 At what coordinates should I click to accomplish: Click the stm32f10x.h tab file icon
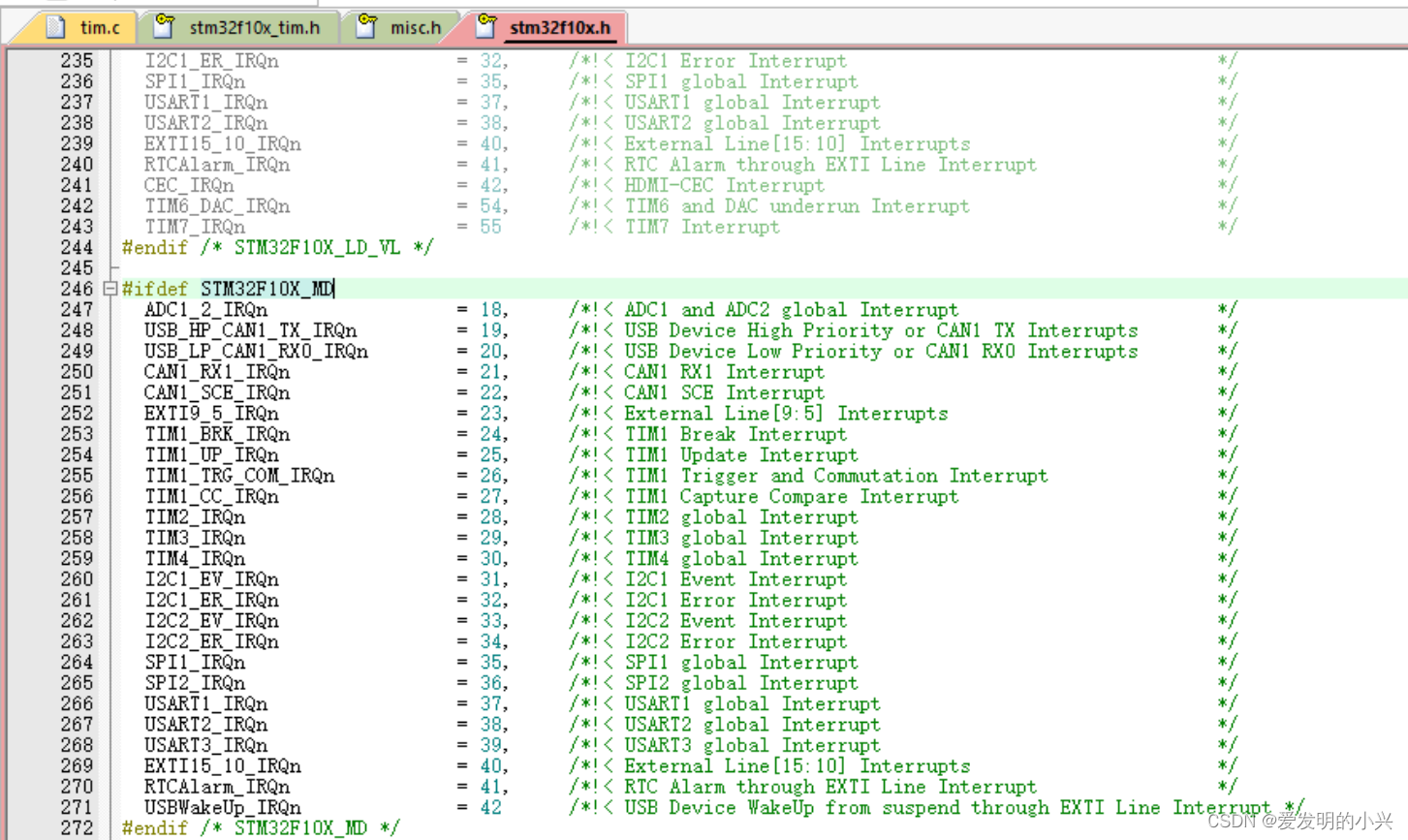[x=486, y=26]
